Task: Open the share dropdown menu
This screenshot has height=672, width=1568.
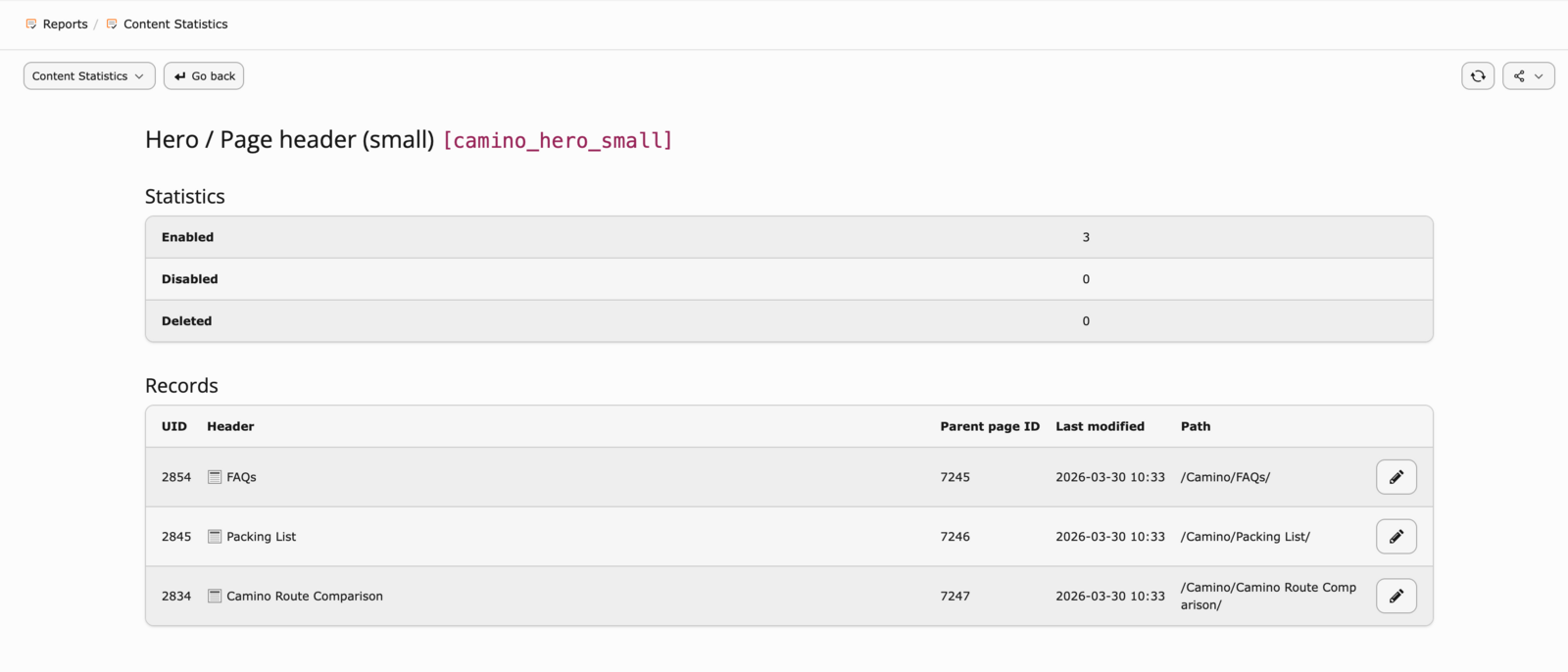Action: pyautogui.click(x=1528, y=76)
